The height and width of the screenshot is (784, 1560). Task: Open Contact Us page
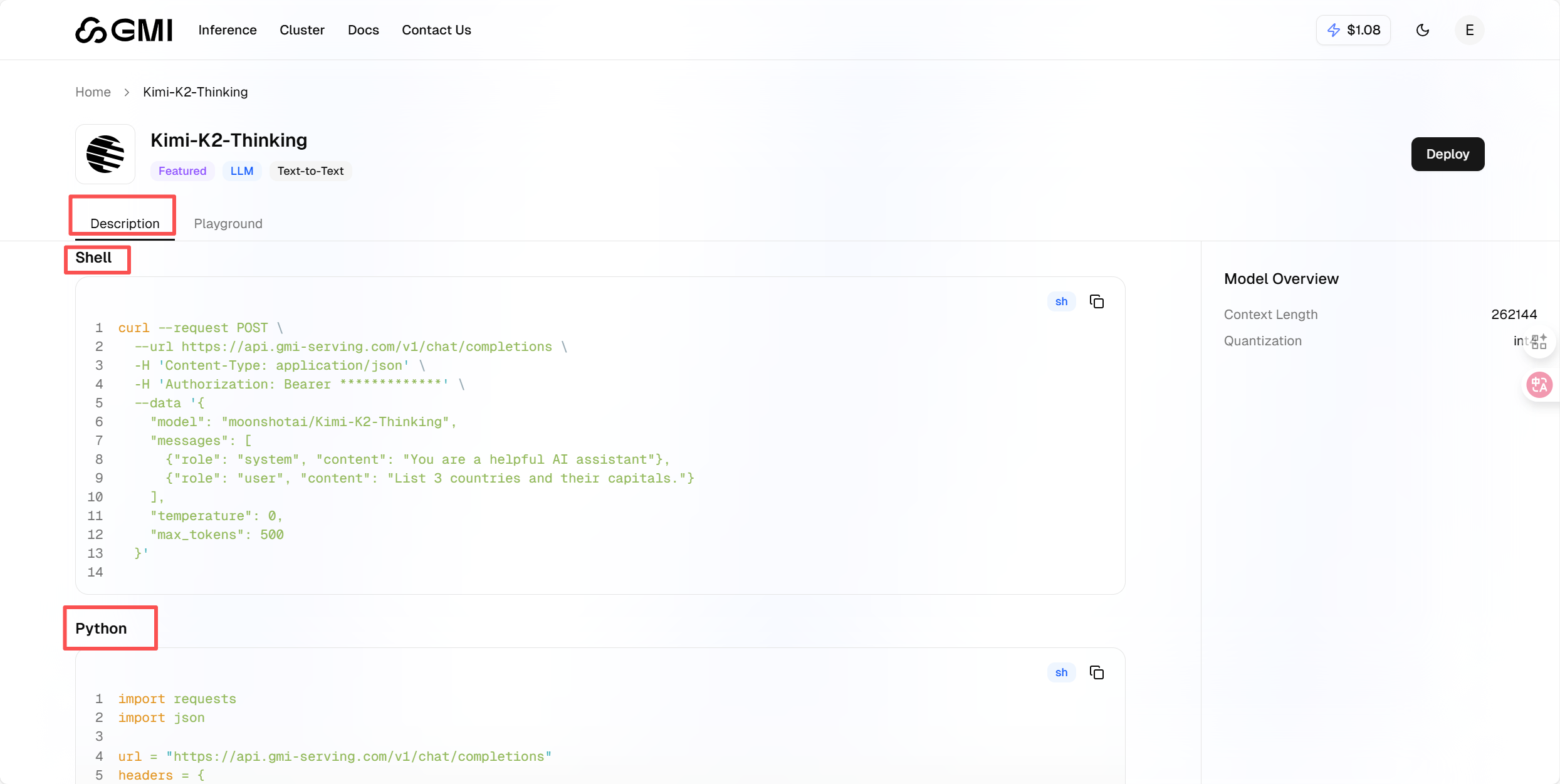coord(436,30)
